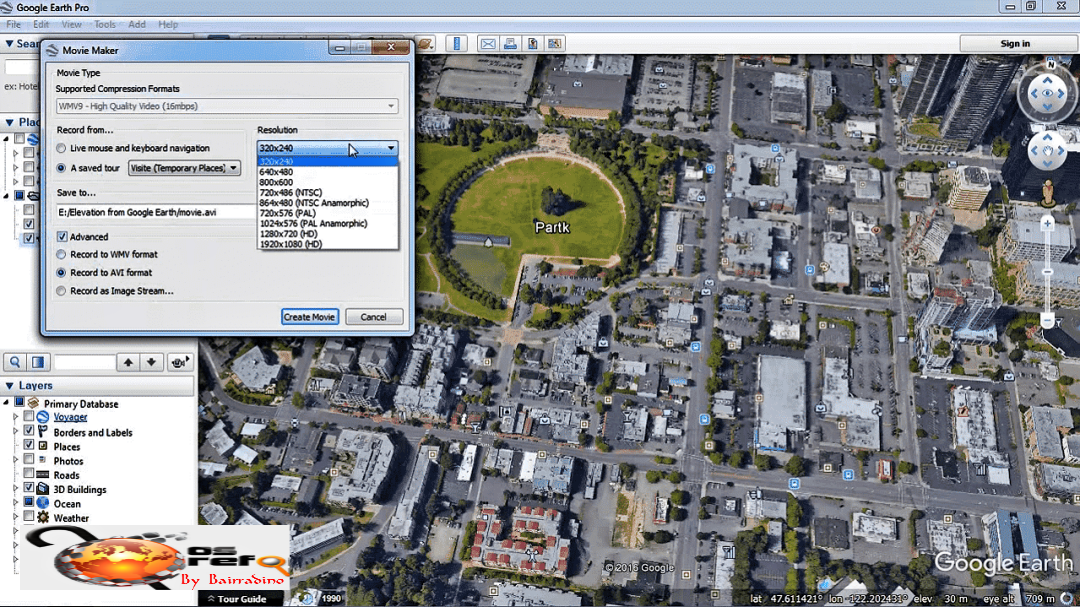Click the email envelope toolbar icon

pyautogui.click(x=488, y=44)
